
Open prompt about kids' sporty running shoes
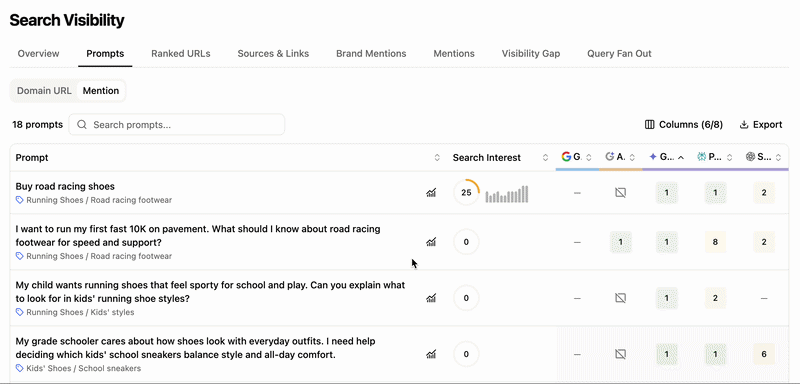210,292
